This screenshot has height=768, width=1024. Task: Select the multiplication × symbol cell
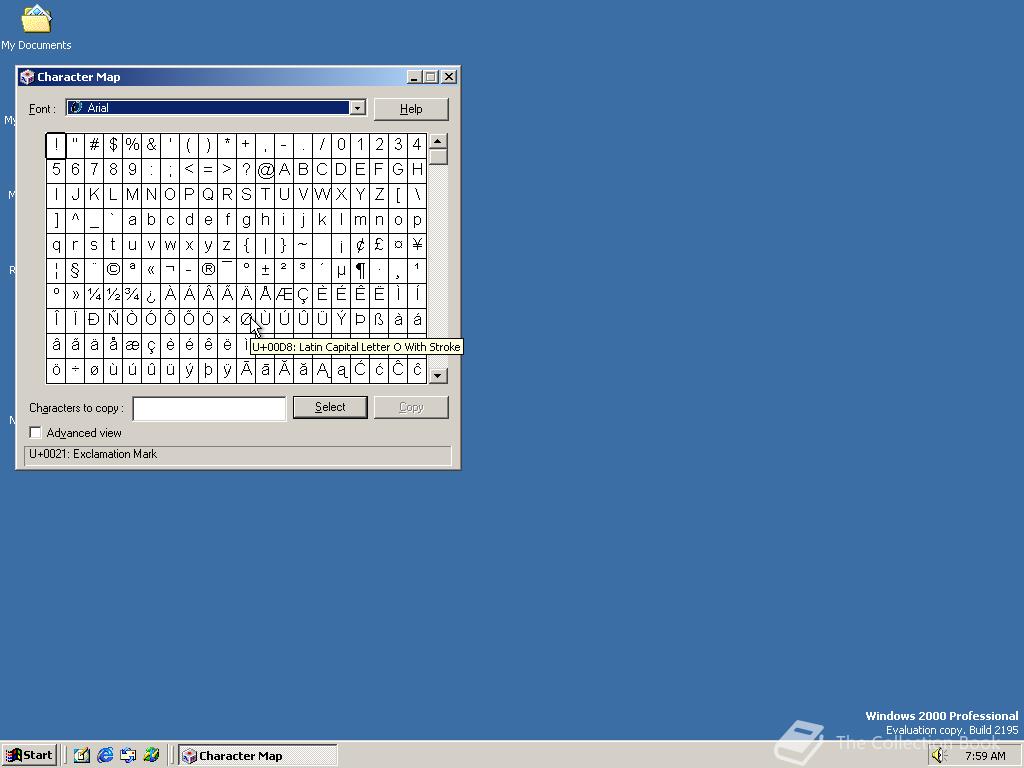tap(227, 320)
